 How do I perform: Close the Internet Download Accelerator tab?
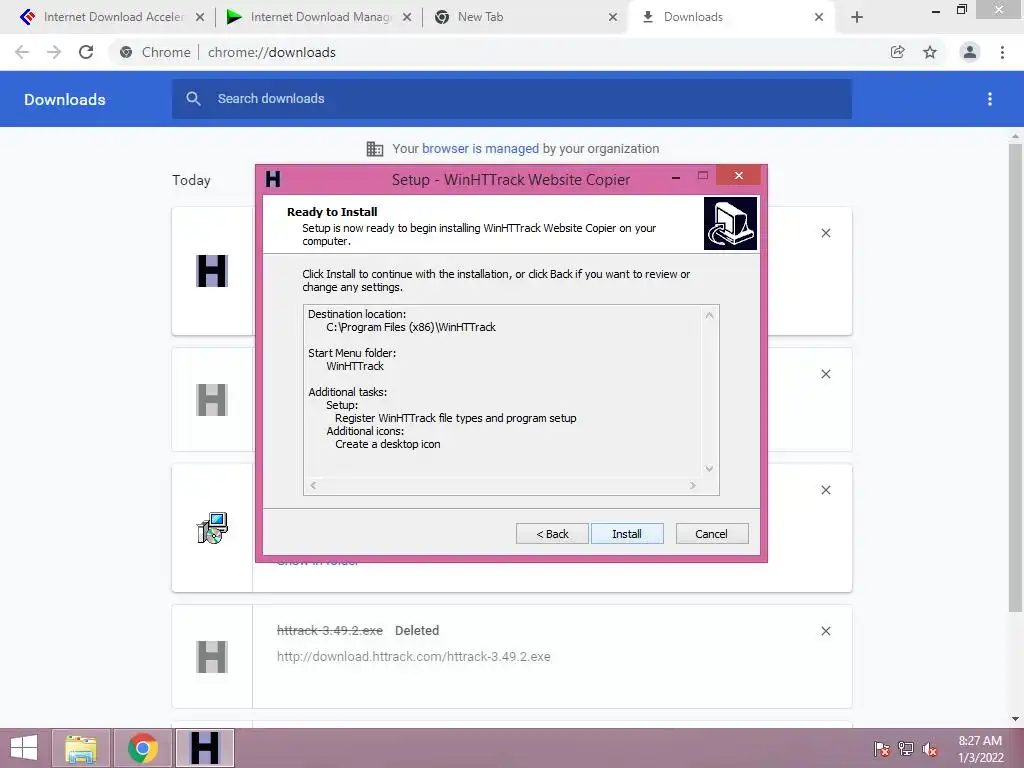[200, 17]
